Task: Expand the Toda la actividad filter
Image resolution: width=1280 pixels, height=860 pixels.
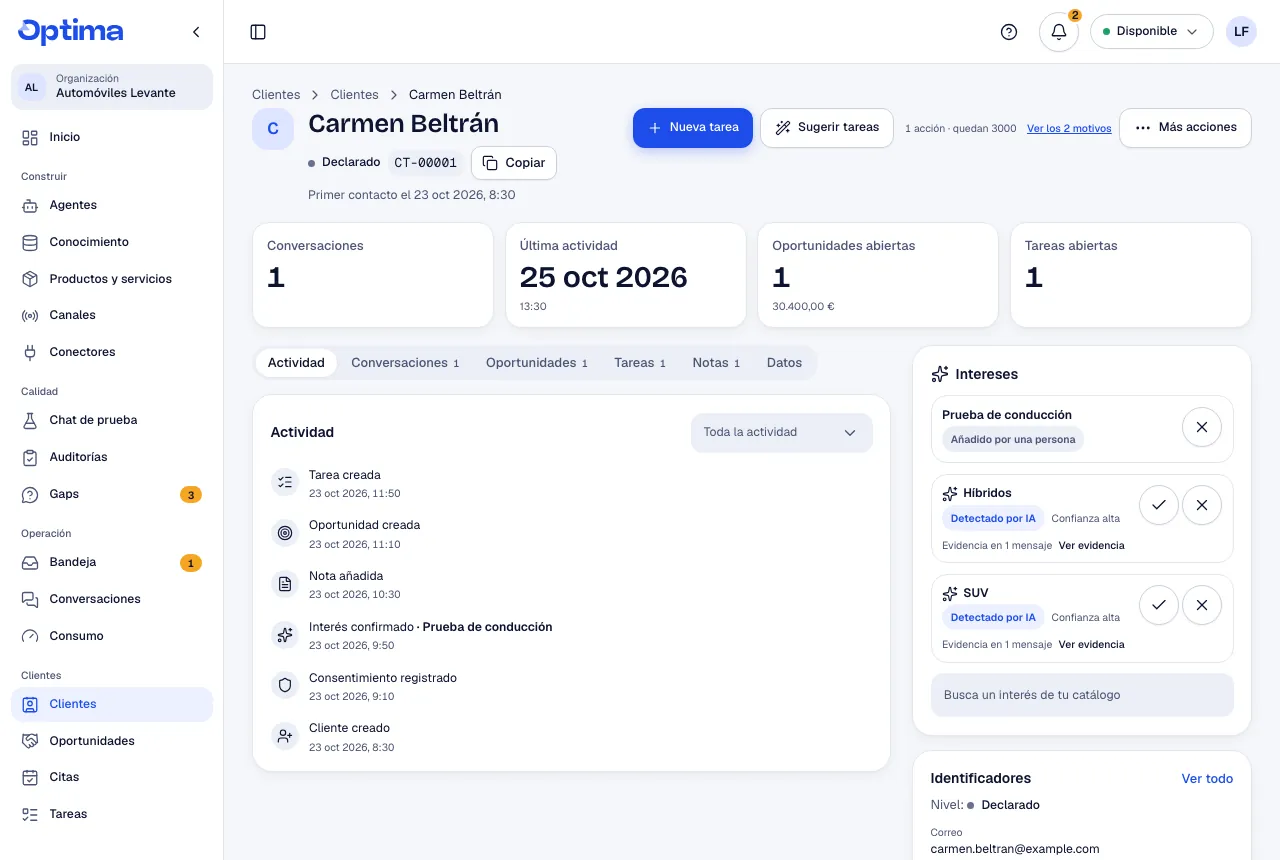Action: tap(781, 433)
